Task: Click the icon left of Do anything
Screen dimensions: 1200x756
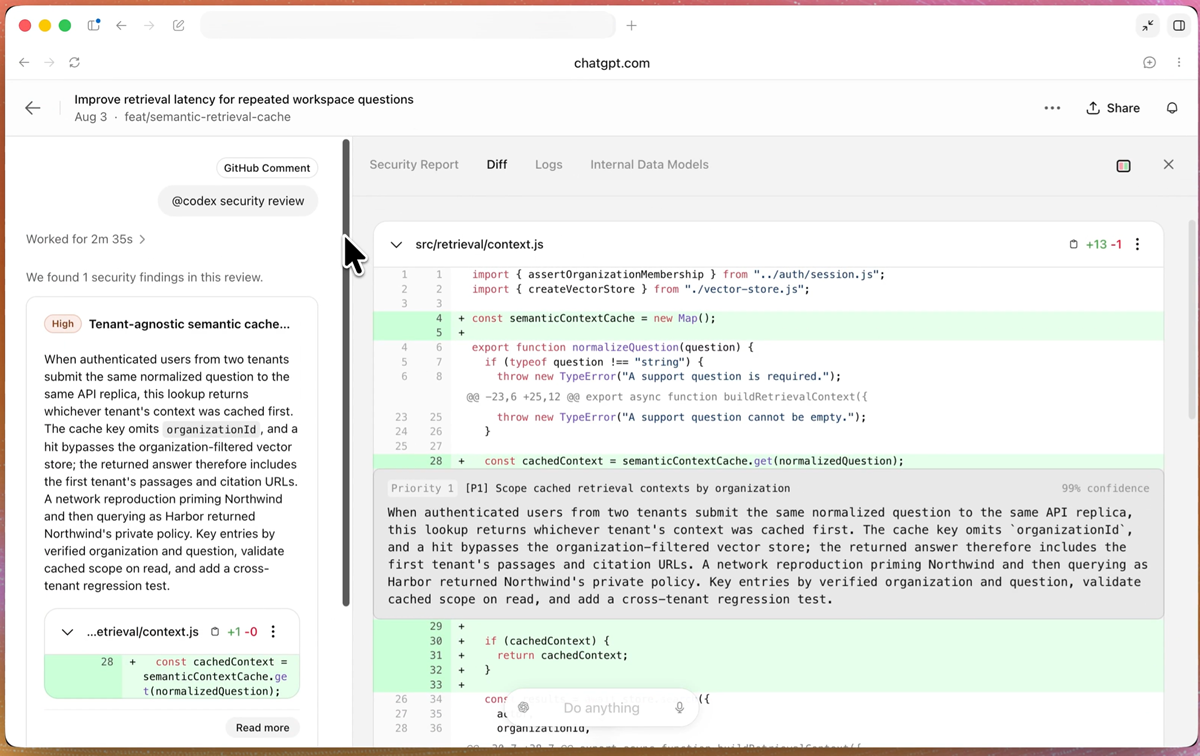Action: coord(523,708)
